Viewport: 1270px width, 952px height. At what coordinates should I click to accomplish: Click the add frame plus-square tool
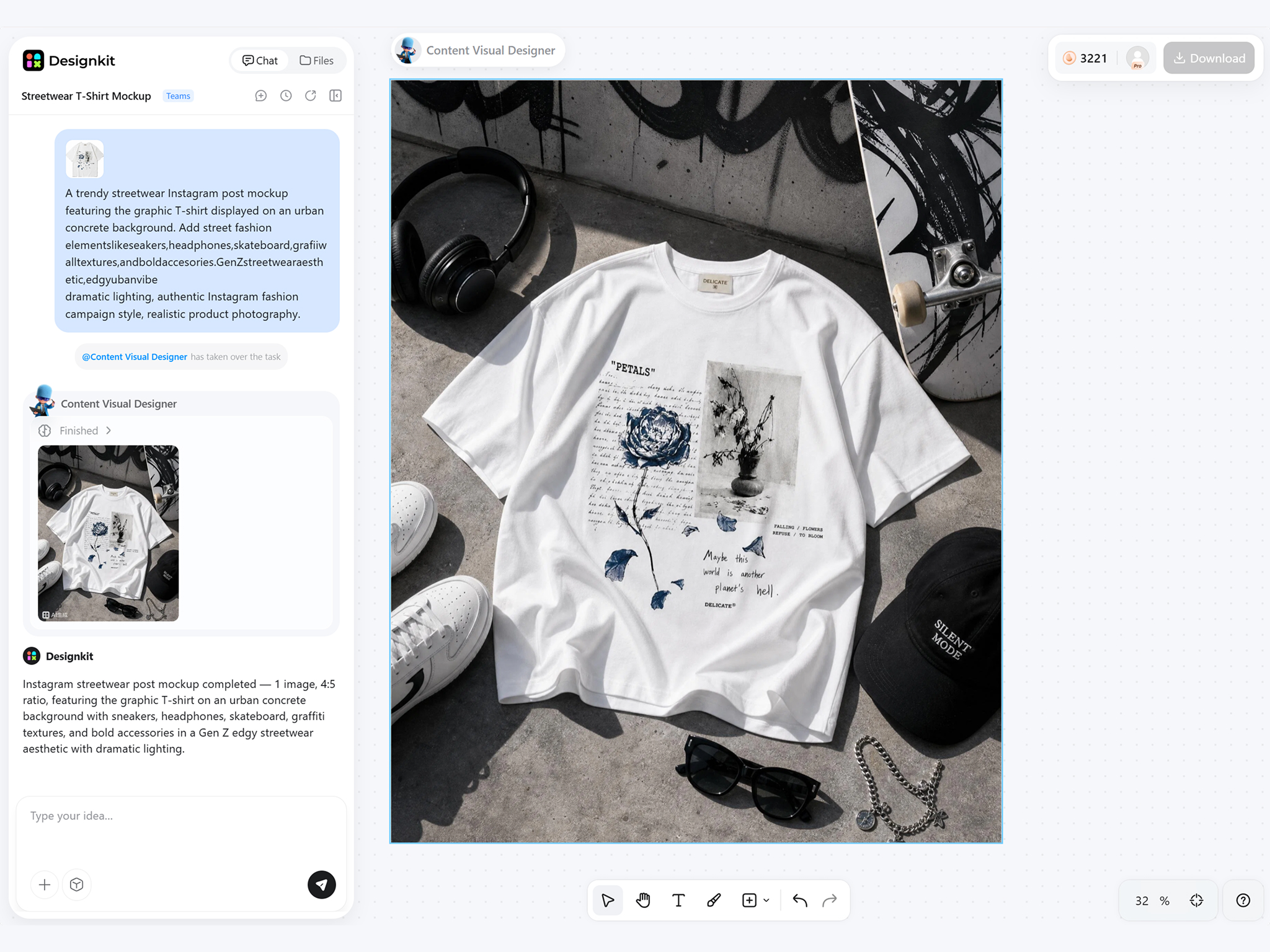point(749,901)
